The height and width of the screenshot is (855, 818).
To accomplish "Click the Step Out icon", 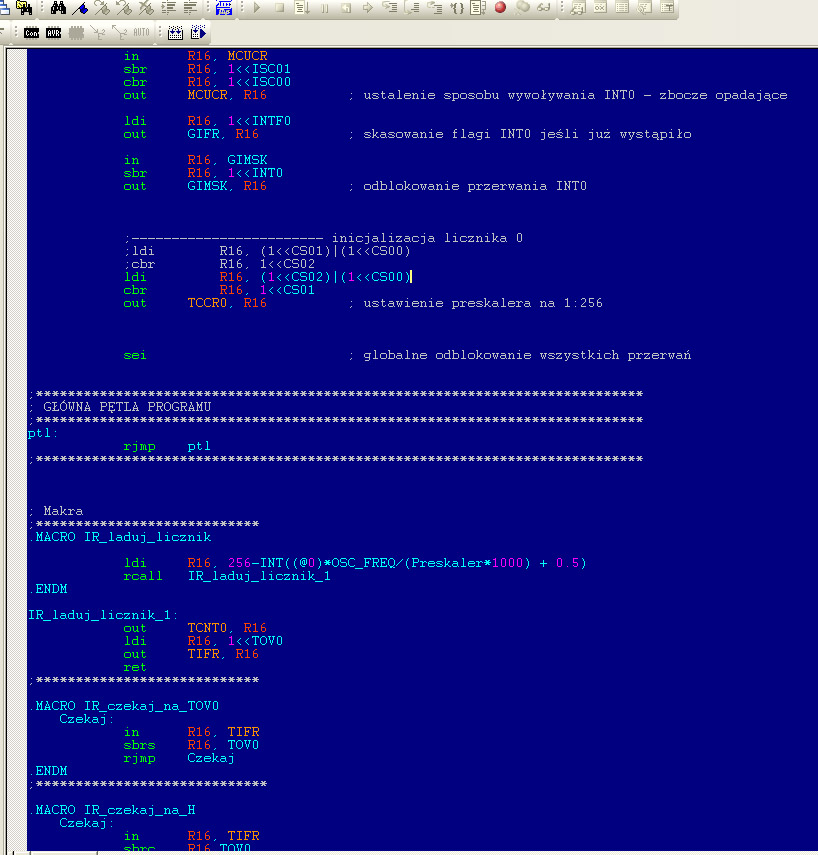I will [x=434, y=8].
